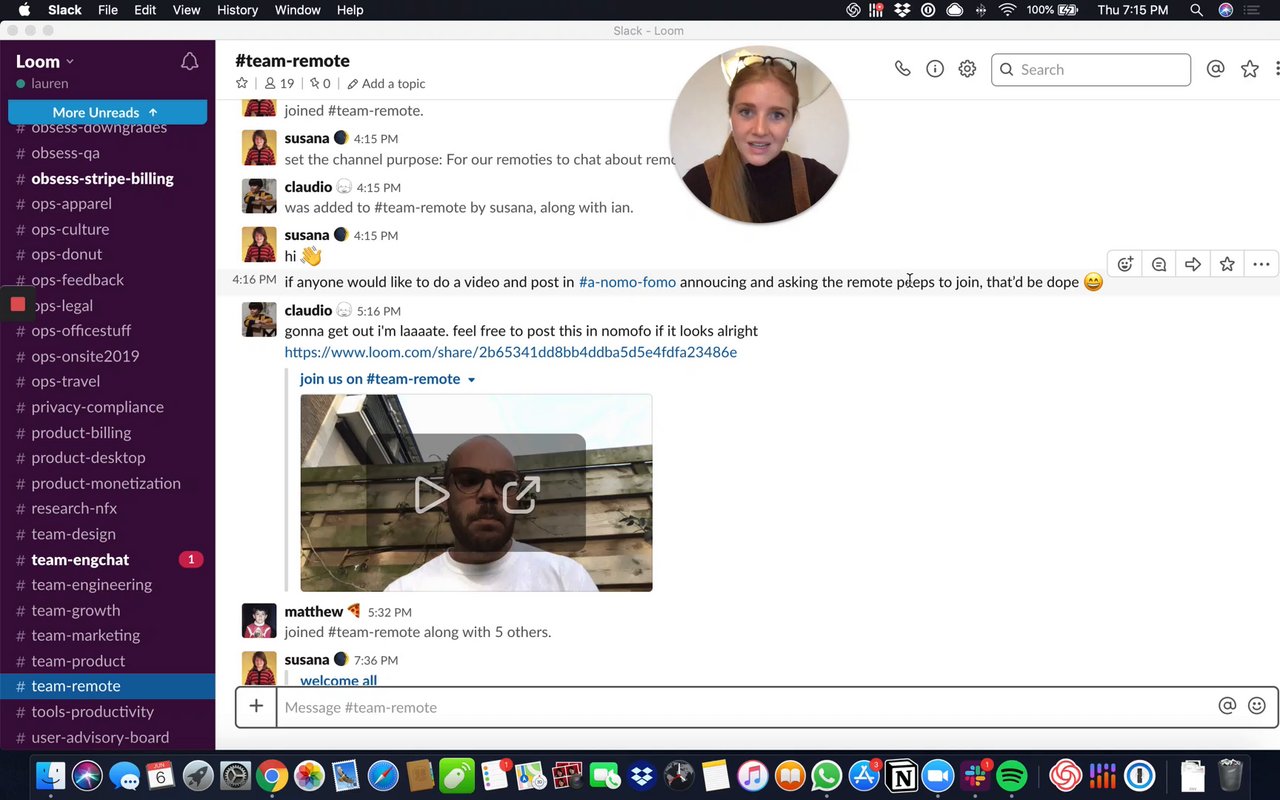This screenshot has width=1280, height=800.
Task: Open the Slack icon in Dock
Action: pos(975,776)
